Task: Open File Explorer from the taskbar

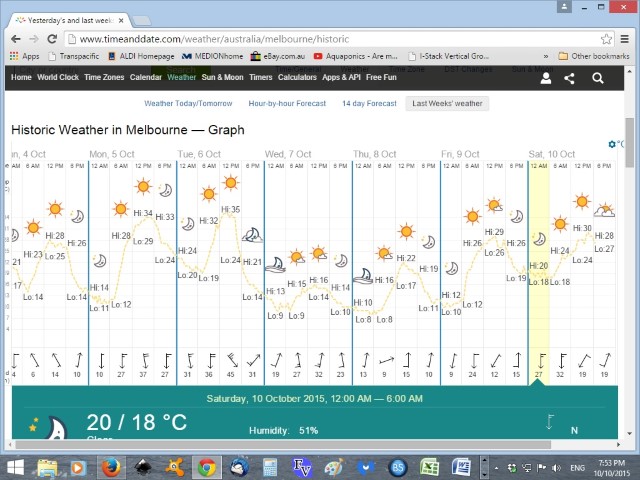Action: [x=47, y=467]
